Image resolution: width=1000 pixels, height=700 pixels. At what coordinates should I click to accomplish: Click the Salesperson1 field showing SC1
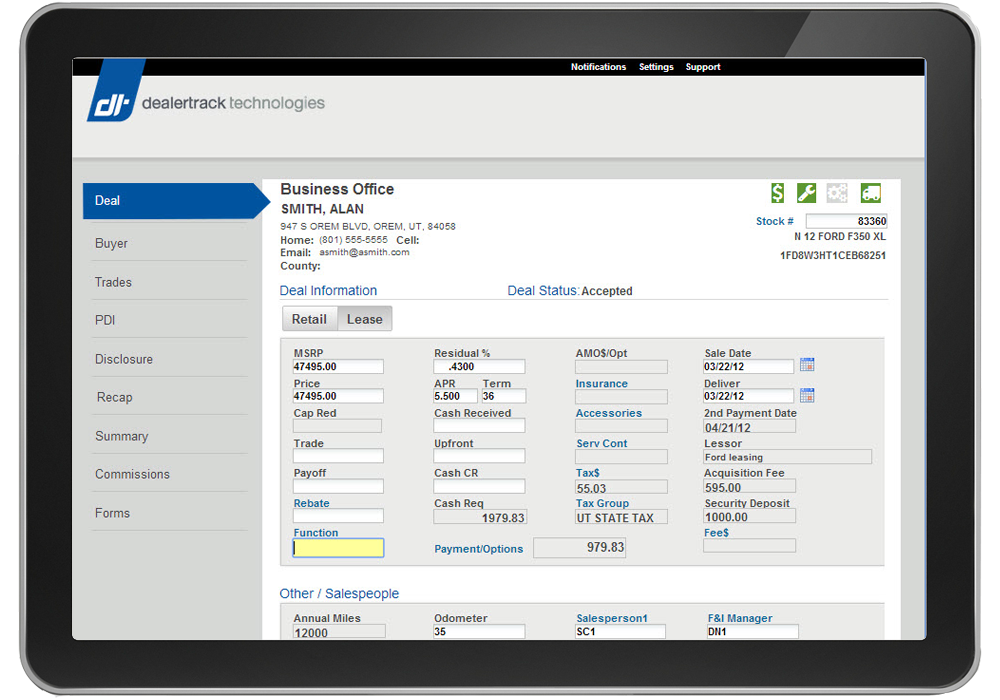click(620, 632)
